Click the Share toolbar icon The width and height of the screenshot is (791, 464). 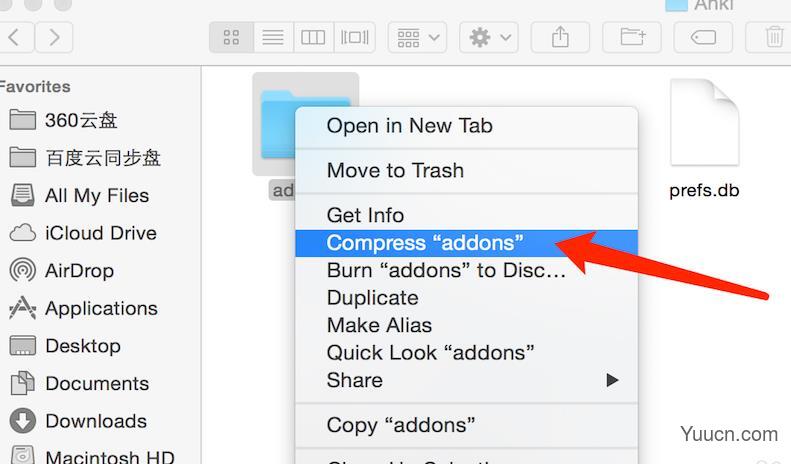coord(560,37)
